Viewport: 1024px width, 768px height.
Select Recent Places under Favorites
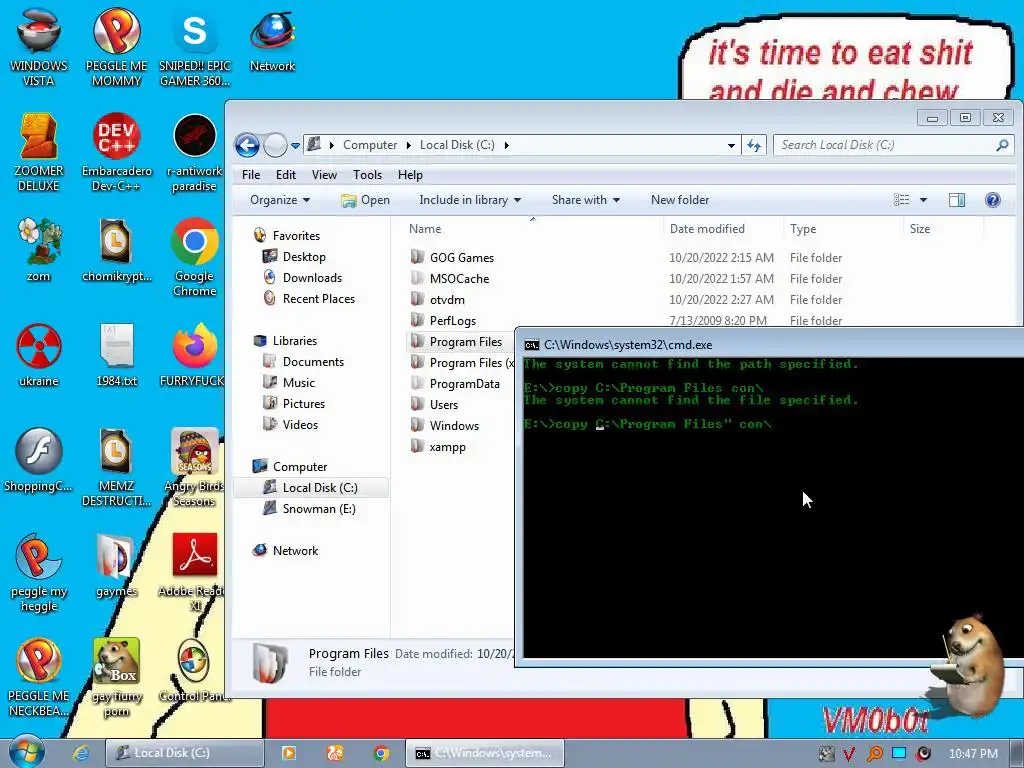tap(318, 298)
